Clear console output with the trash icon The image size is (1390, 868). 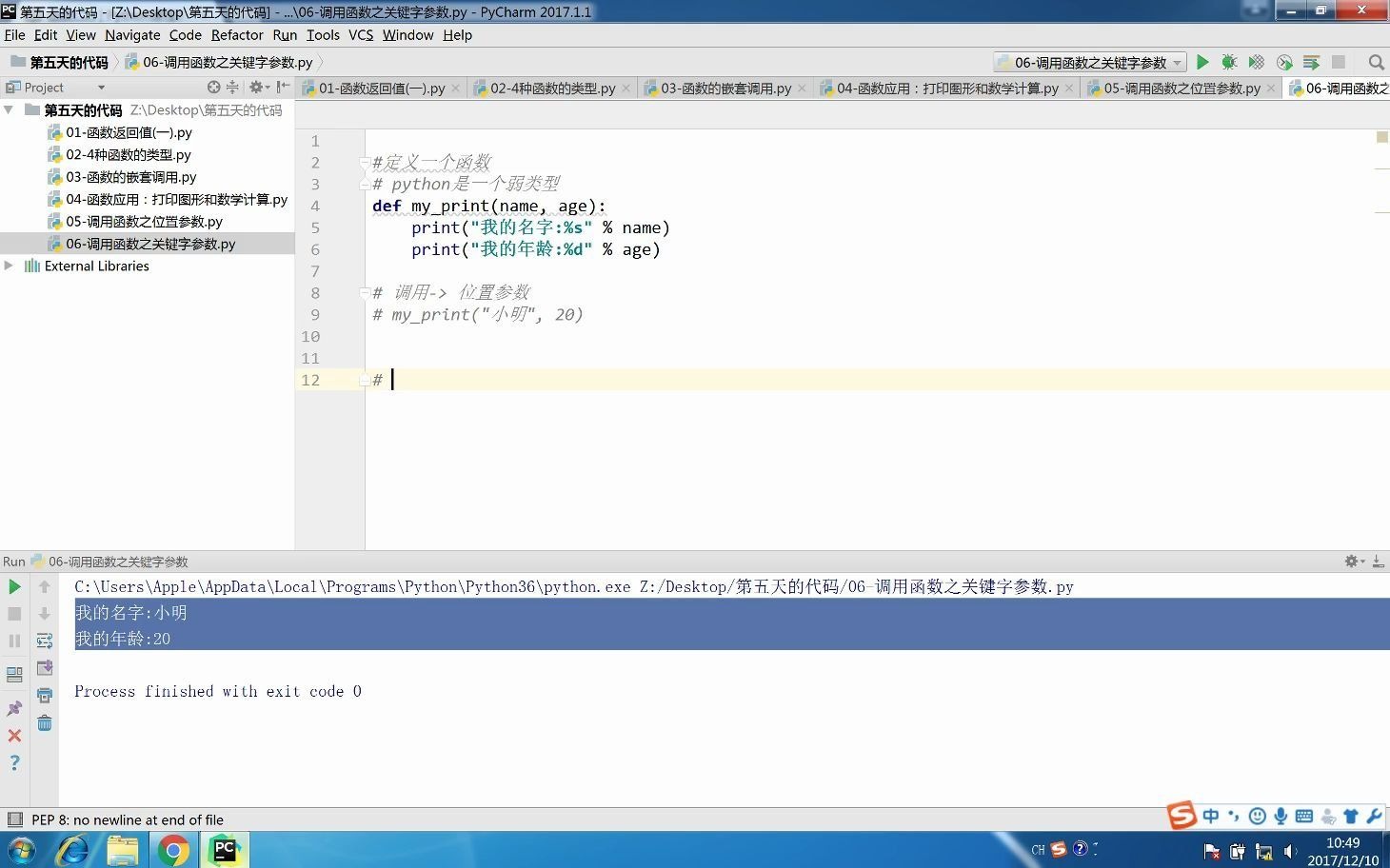coord(45,723)
